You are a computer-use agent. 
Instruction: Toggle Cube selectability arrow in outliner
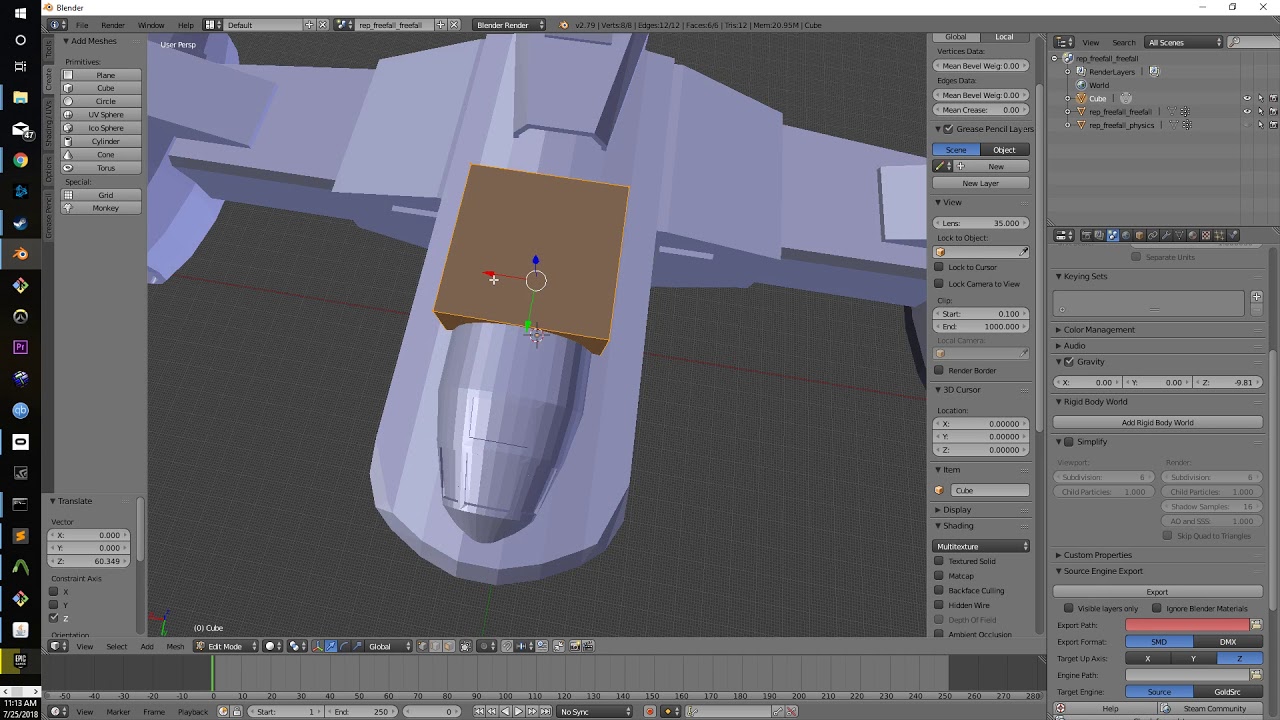(1260, 98)
